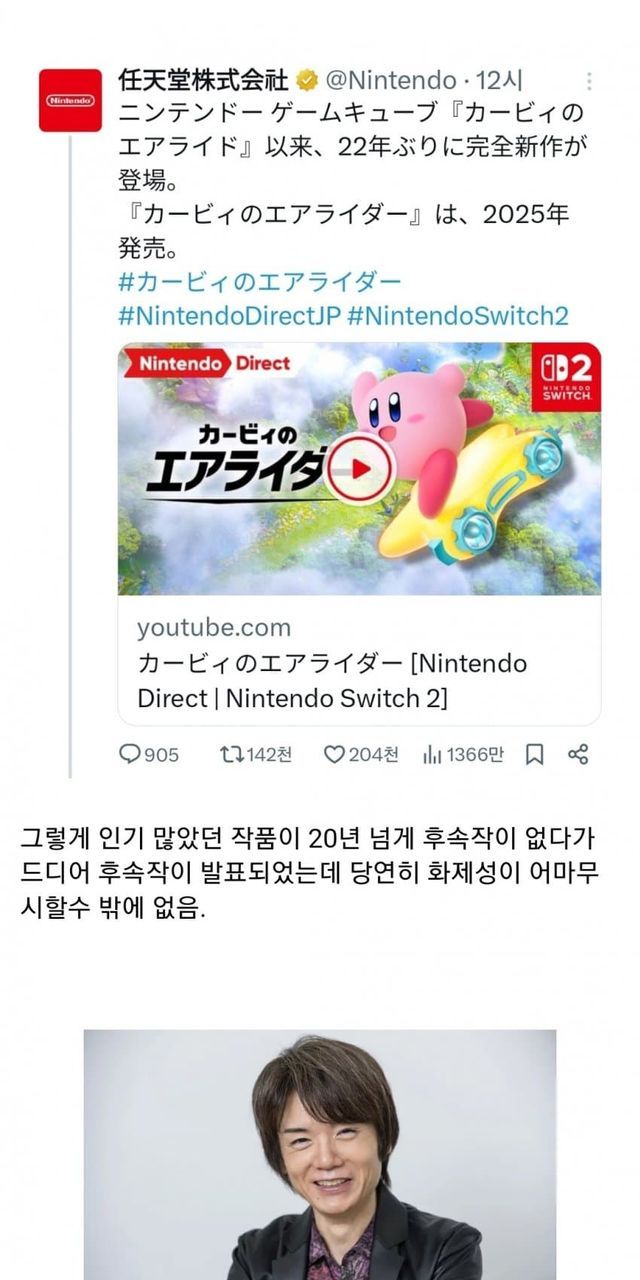640x1280 pixels.
Task: Open the 任天堂株式会社 account name
Action: [204, 80]
